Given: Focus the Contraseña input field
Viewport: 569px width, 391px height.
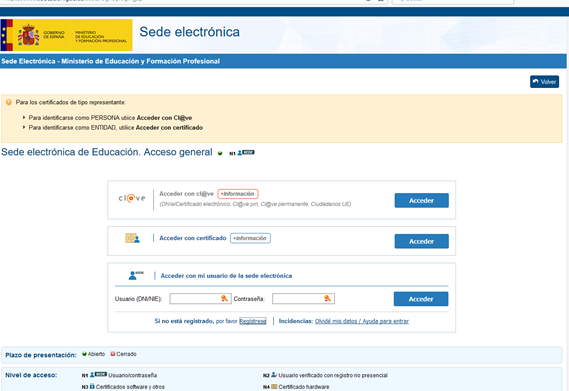Looking at the screenshot, I should (x=303, y=298).
